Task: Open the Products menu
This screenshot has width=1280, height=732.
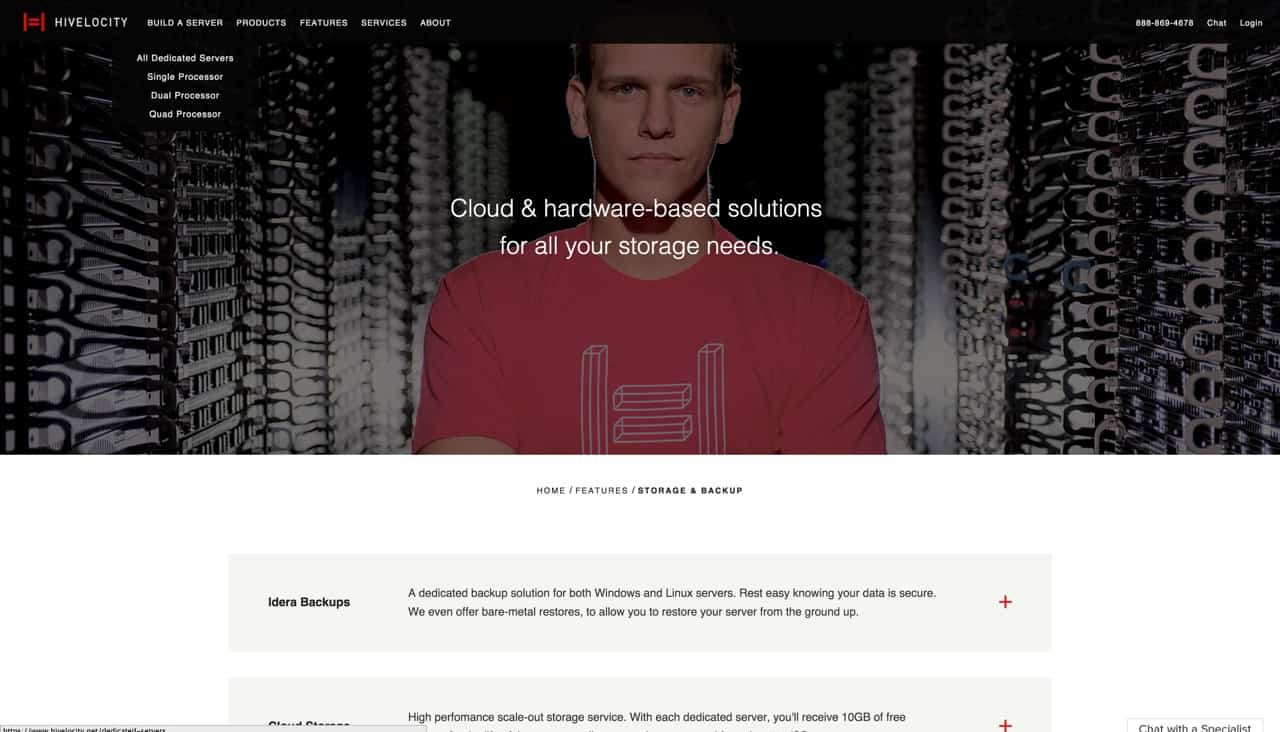Action: (261, 22)
